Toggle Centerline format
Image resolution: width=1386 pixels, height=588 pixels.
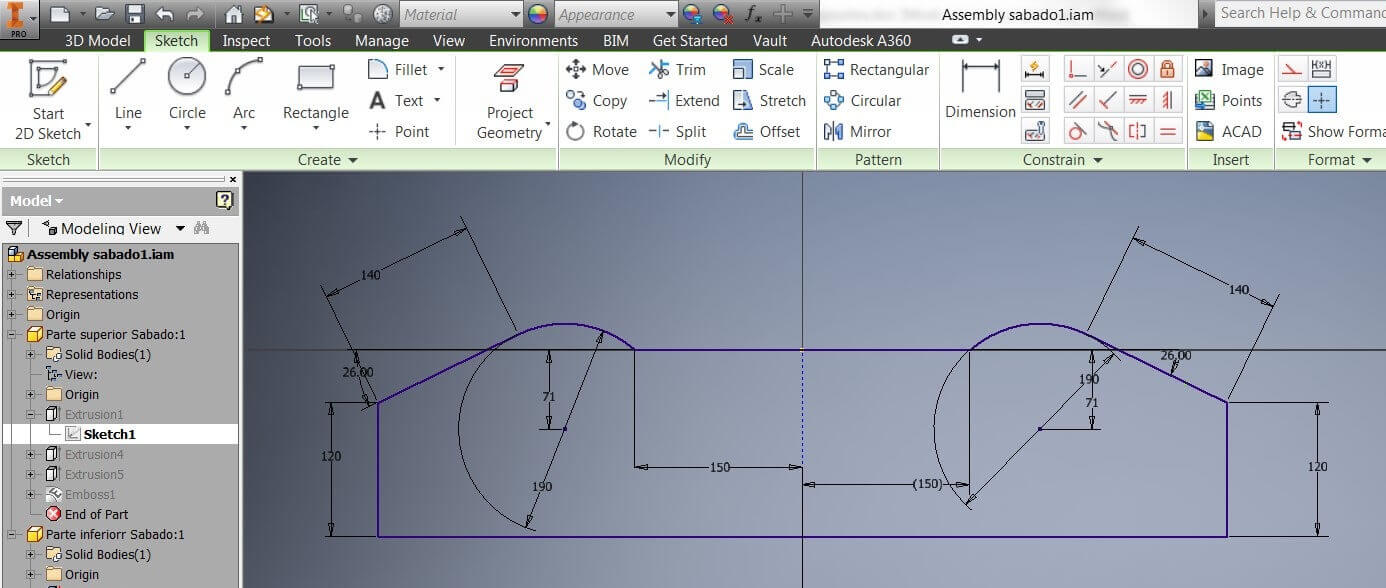click(1293, 100)
